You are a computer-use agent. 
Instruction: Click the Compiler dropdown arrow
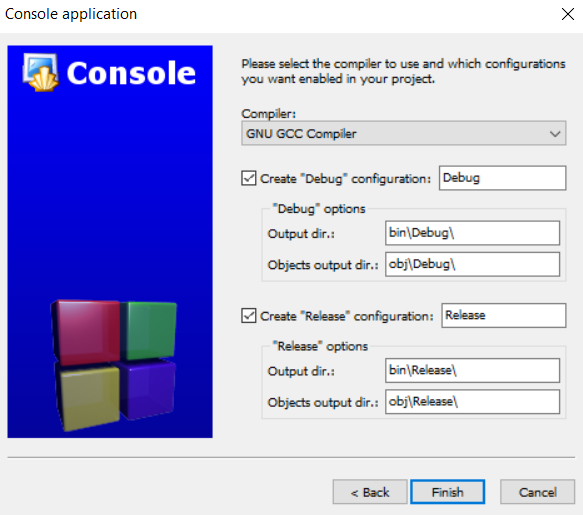point(555,133)
